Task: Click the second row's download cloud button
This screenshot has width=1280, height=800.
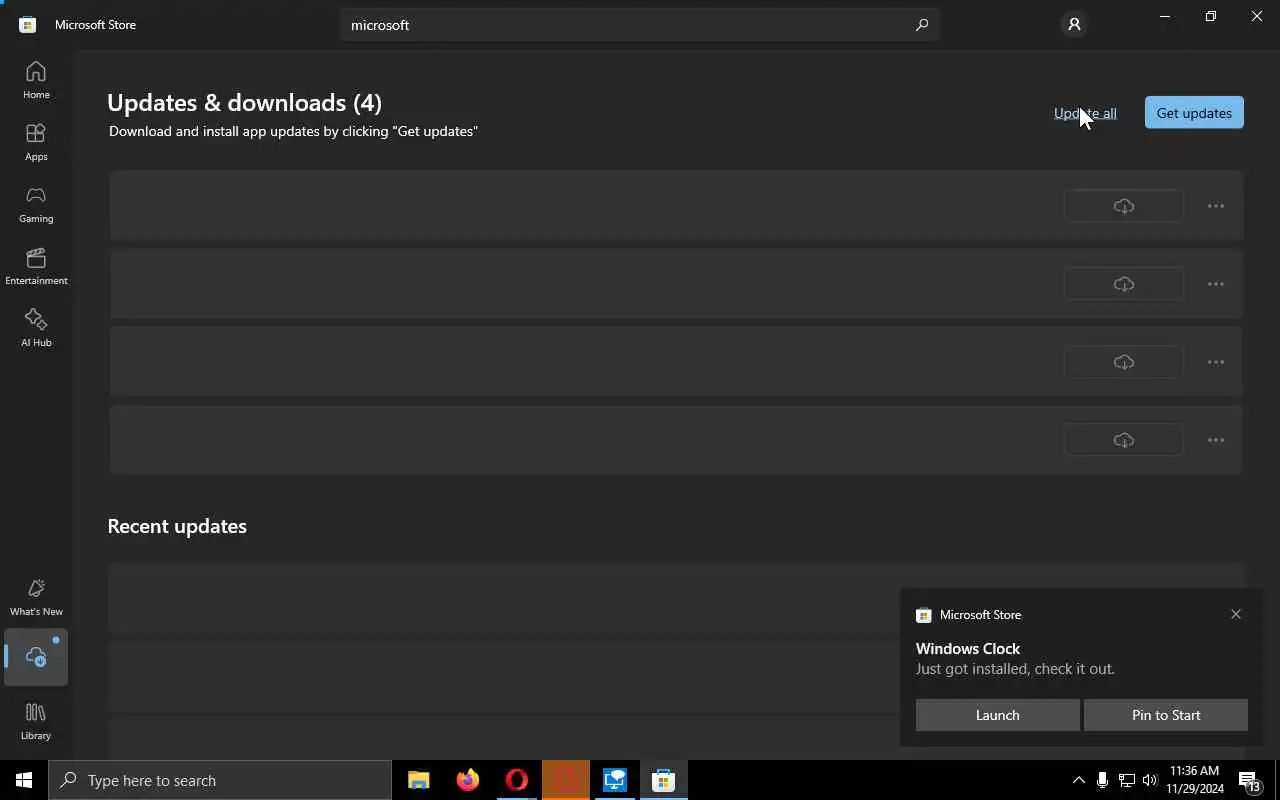Action: (1124, 284)
